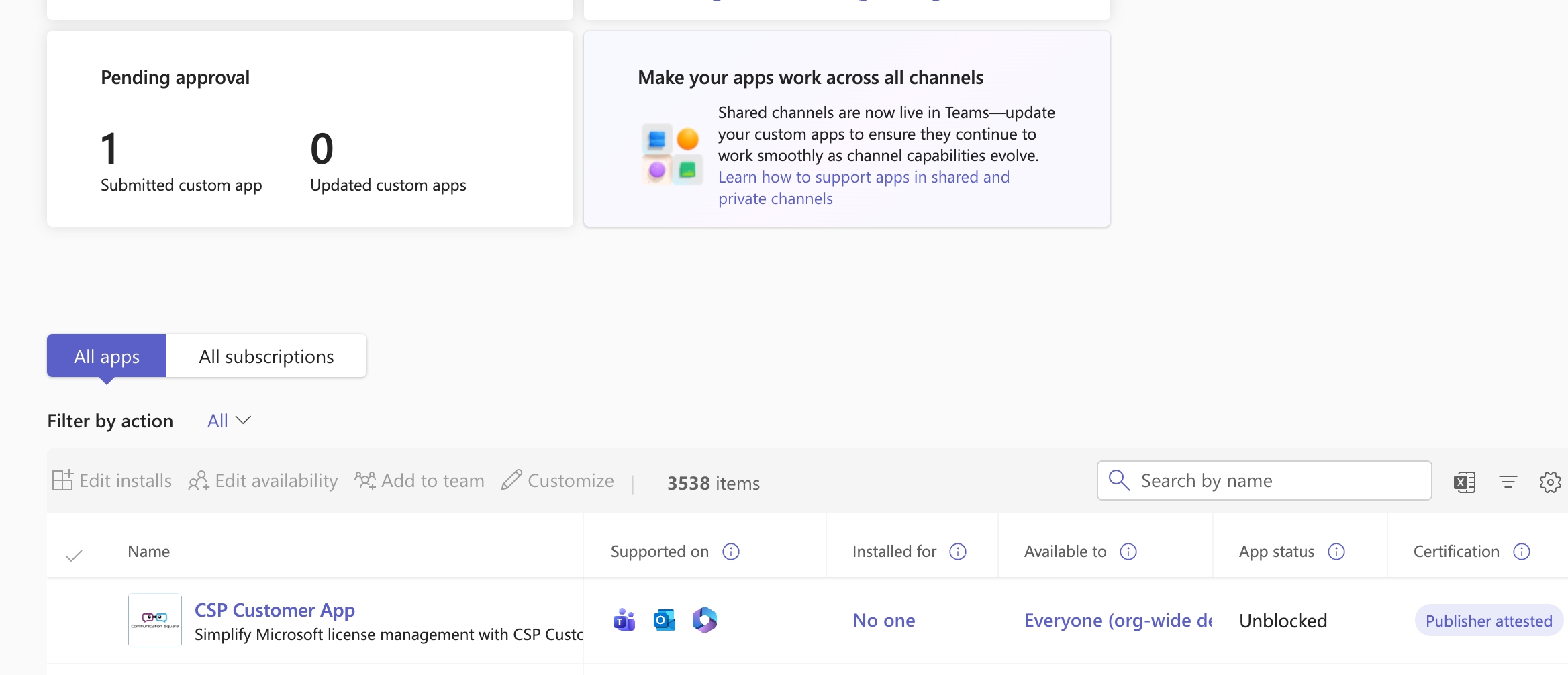Click the Supported on info icon
1568x675 pixels.
point(731,552)
